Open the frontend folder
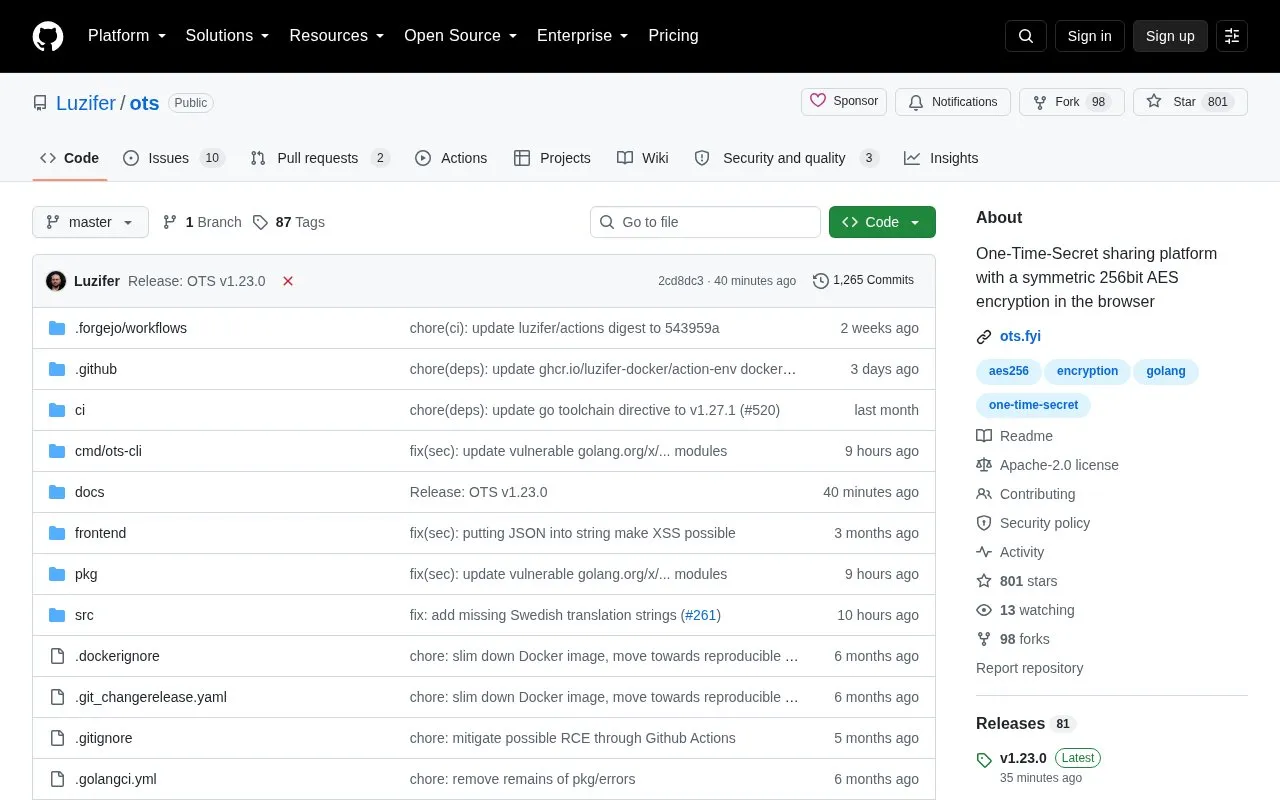 (x=101, y=533)
